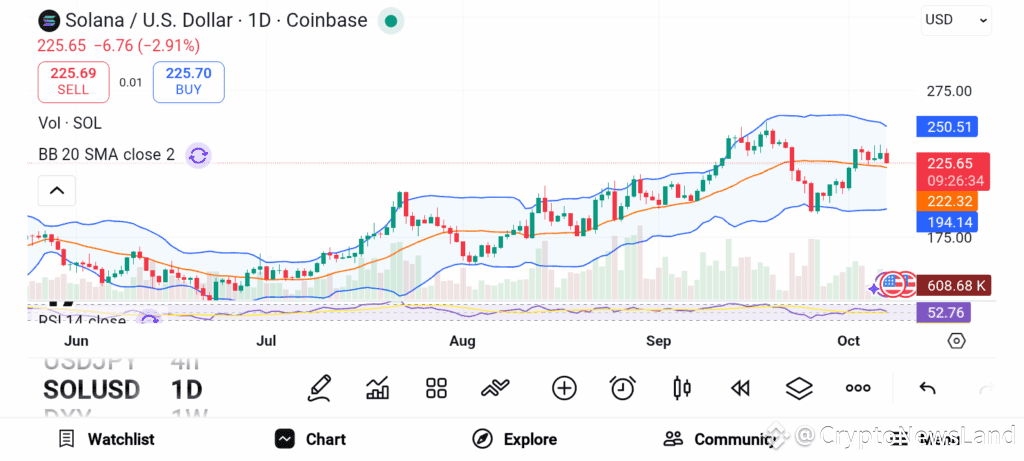Switch to the Explore tab
The width and height of the screenshot is (1024, 461).
pos(515,439)
